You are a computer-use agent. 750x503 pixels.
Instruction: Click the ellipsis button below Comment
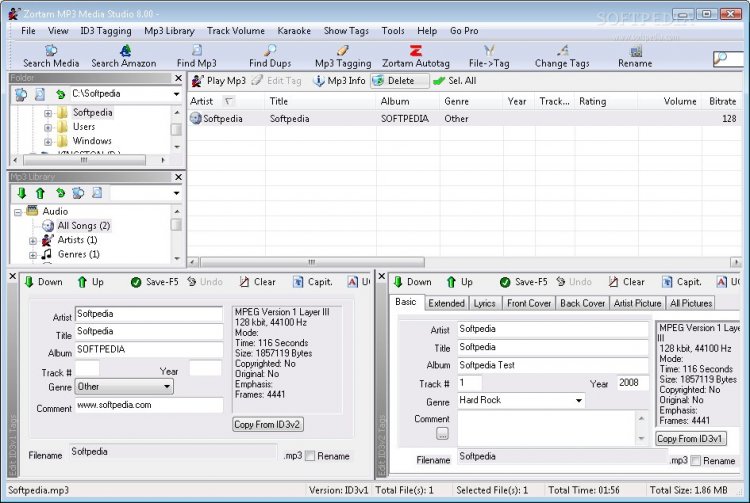pos(442,434)
